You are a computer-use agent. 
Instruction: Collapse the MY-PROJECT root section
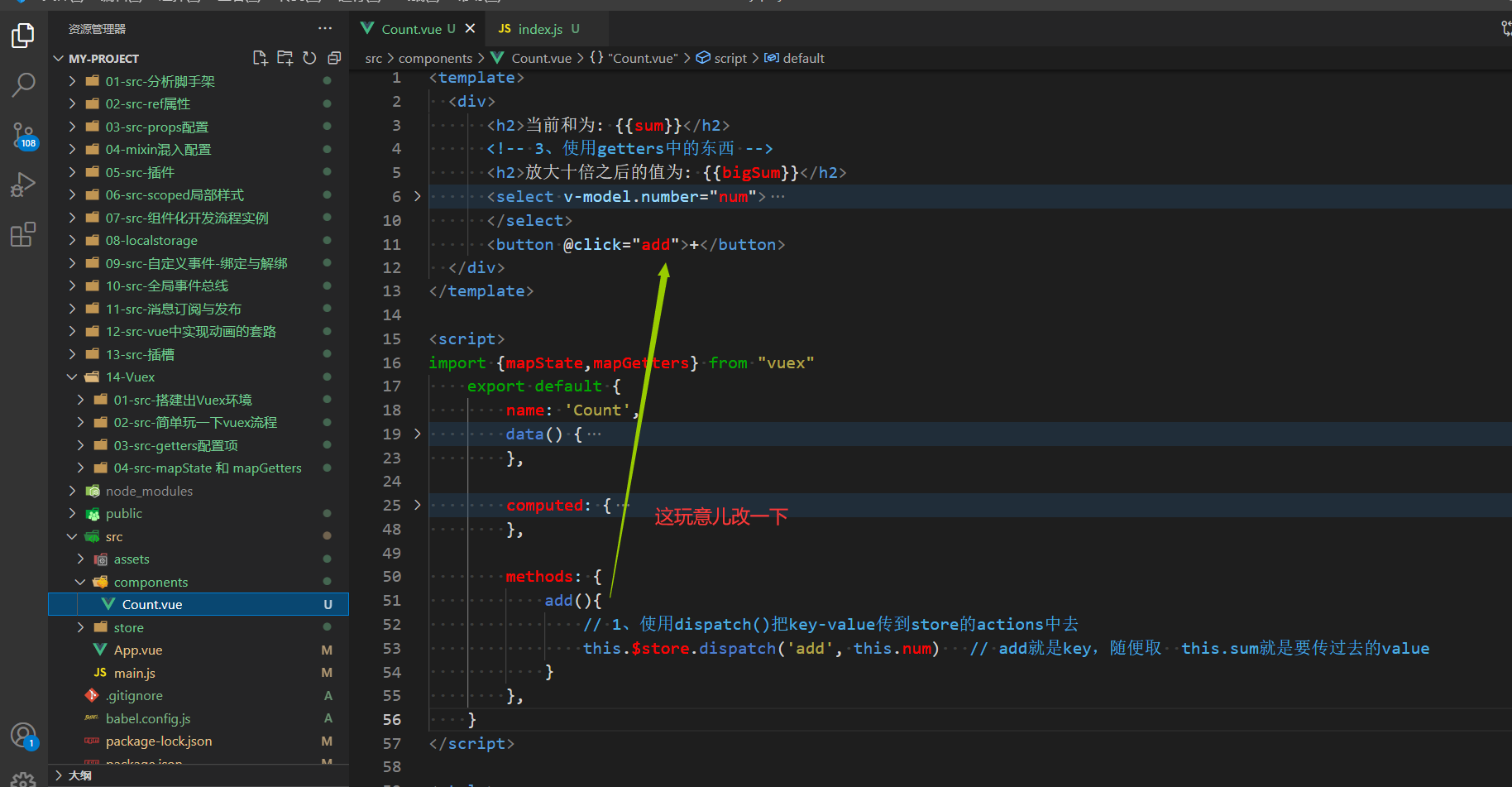pyautogui.click(x=59, y=59)
